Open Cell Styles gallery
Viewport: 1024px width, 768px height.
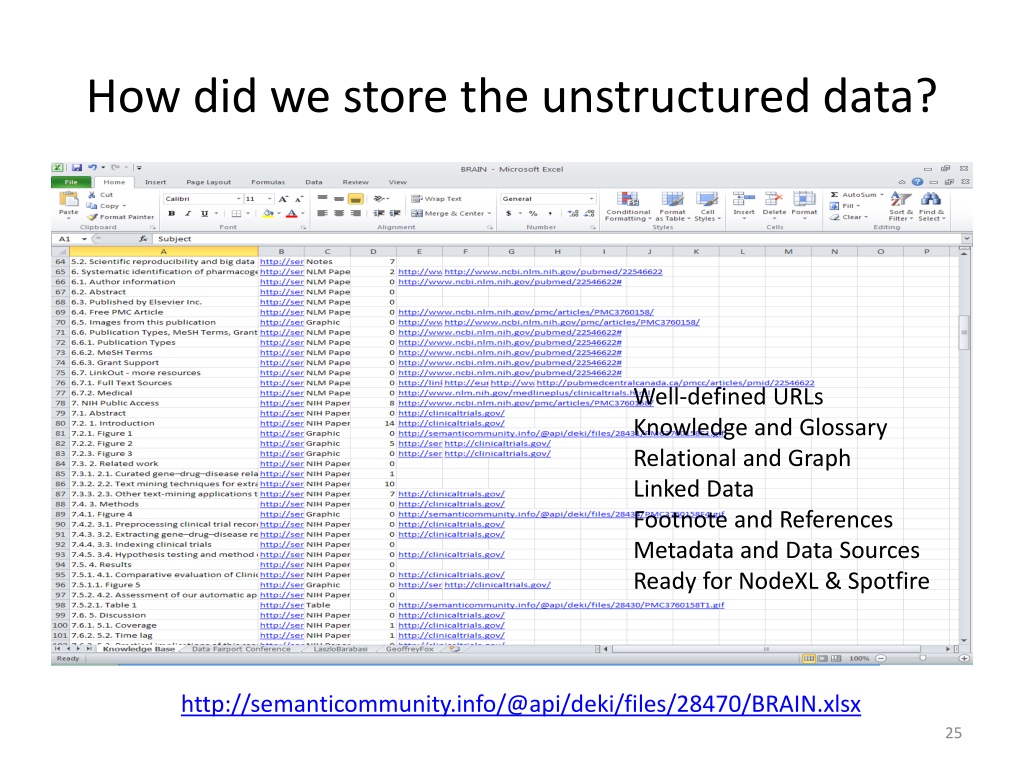[707, 206]
